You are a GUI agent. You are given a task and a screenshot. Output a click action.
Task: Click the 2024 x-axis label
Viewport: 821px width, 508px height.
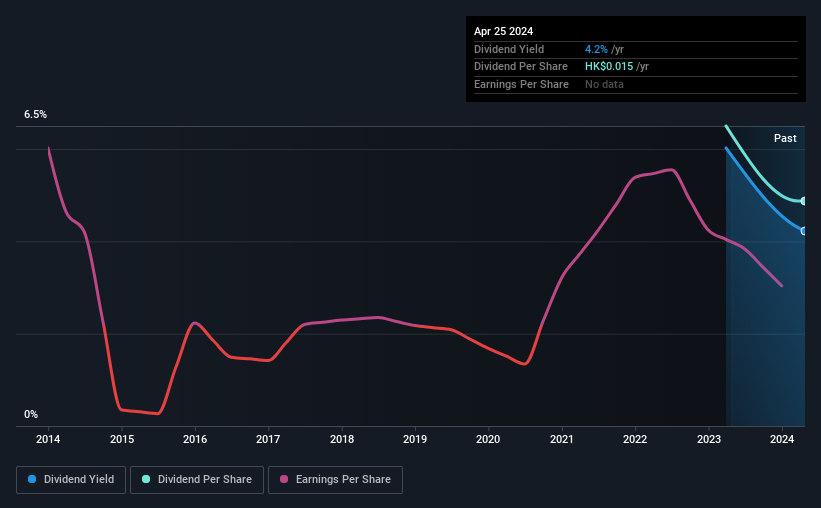[782, 439]
